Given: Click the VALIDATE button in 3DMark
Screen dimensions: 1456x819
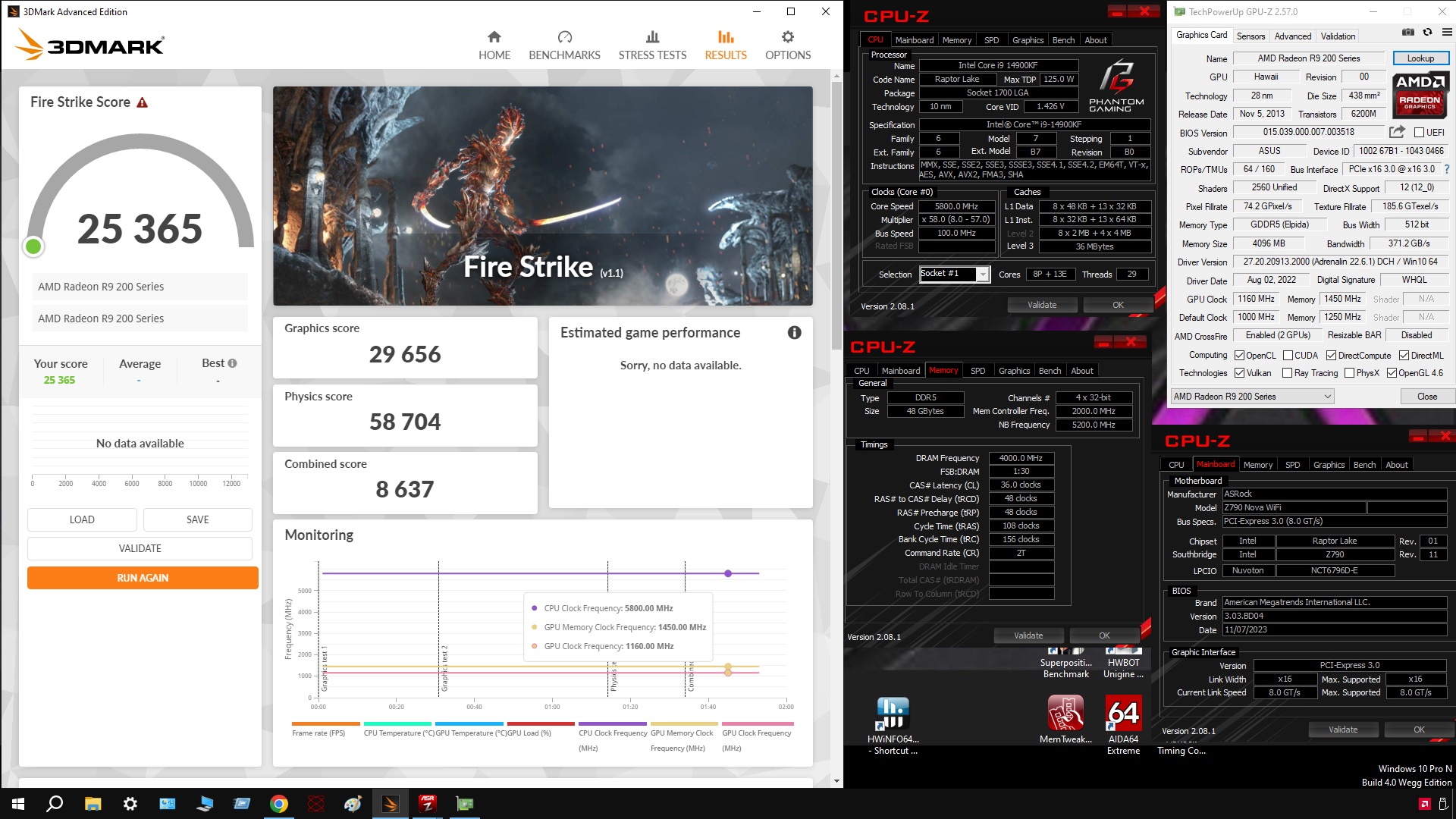Looking at the screenshot, I should 140,548.
